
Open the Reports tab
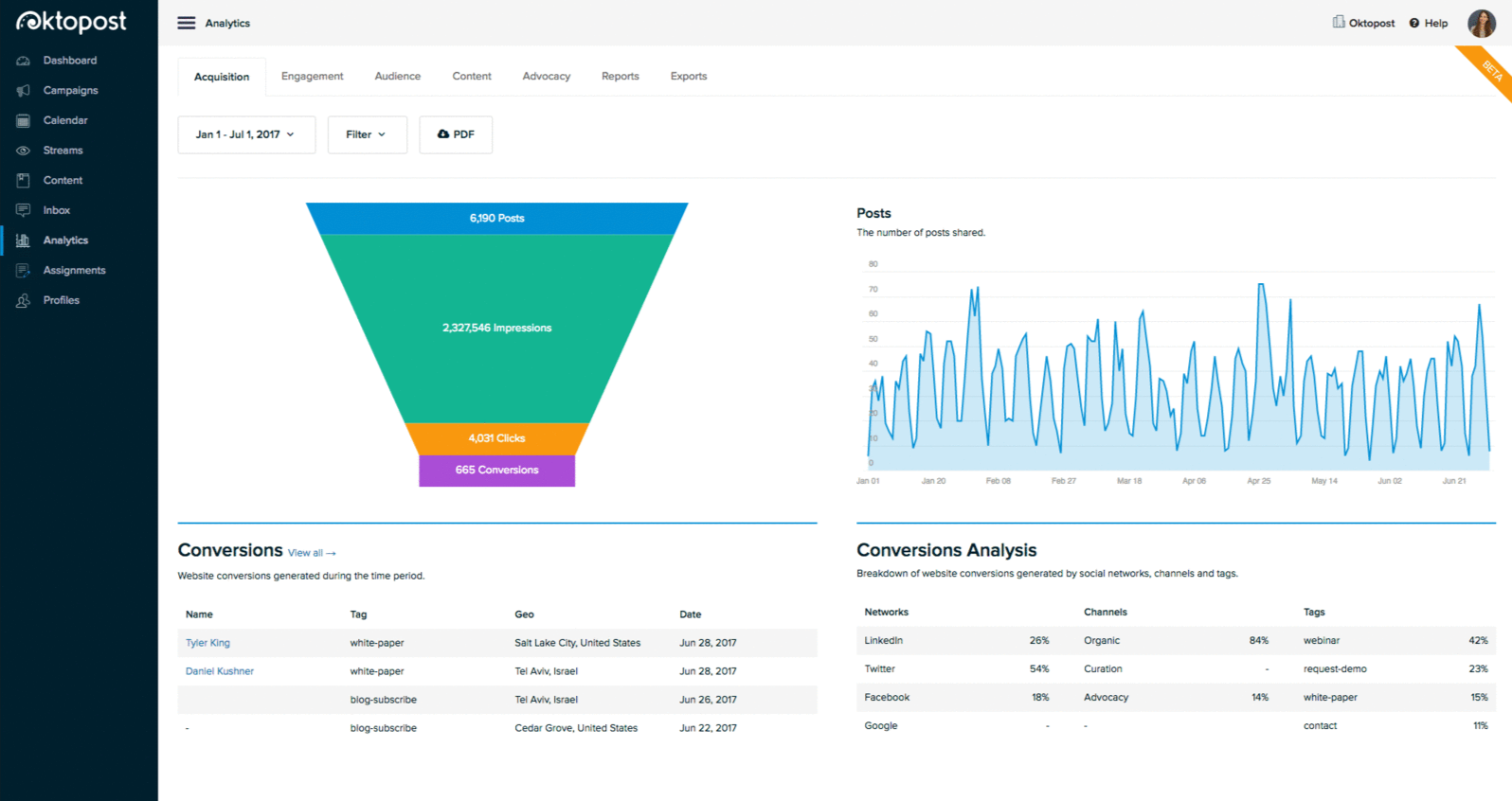[x=621, y=76]
